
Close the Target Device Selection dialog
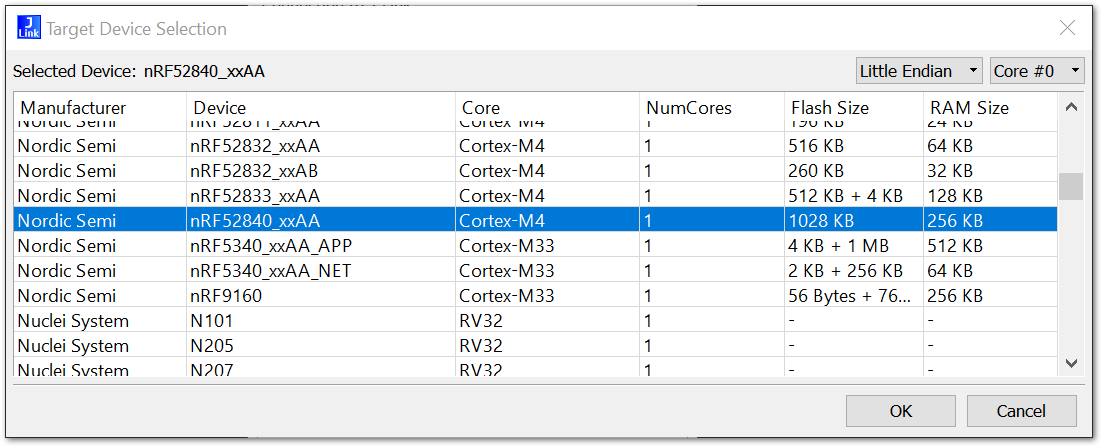(x=1067, y=28)
